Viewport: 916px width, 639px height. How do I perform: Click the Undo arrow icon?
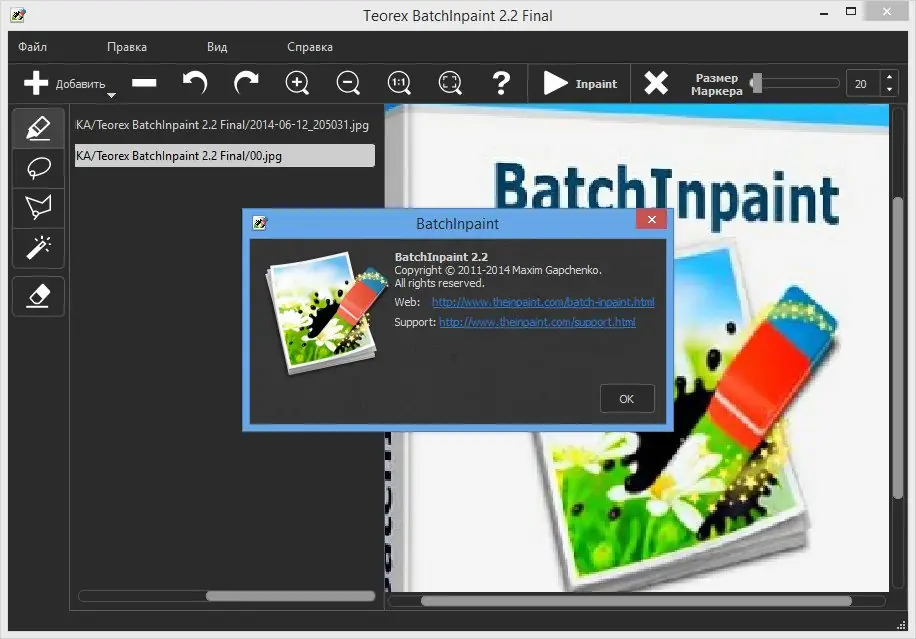195,83
